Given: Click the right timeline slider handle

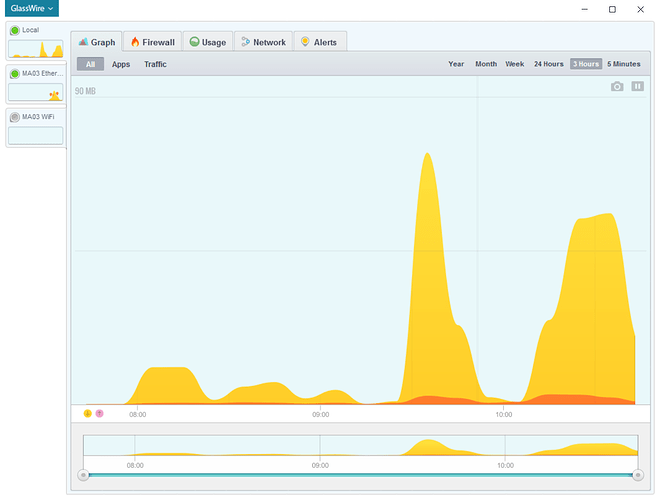Looking at the screenshot, I should (638, 475).
